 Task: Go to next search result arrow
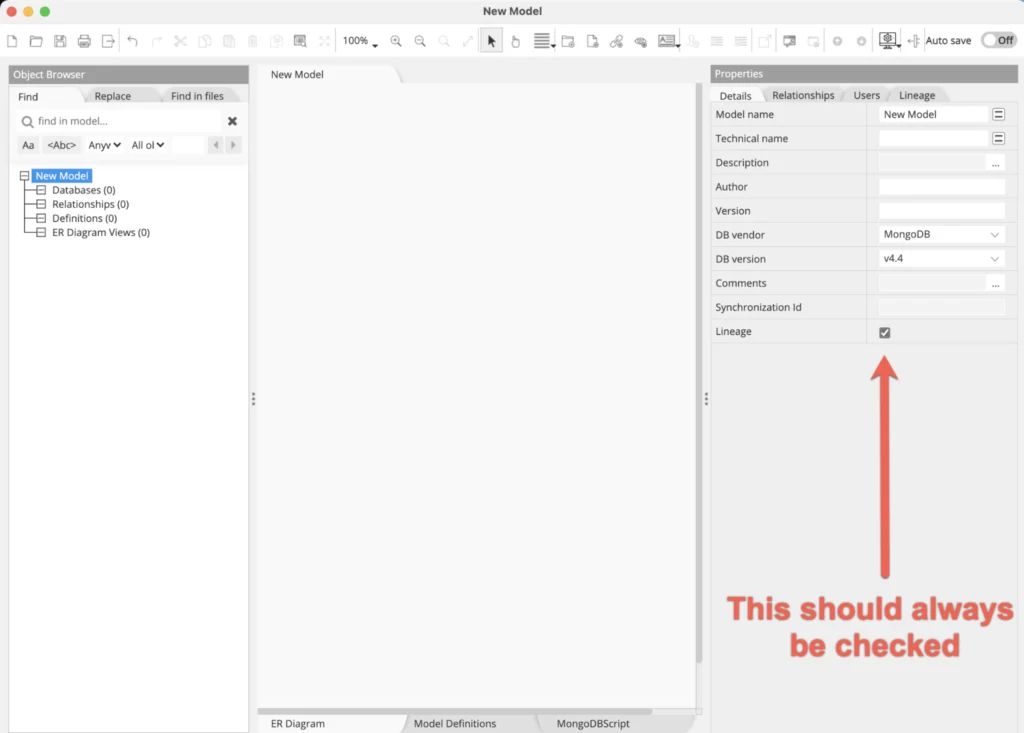point(233,145)
